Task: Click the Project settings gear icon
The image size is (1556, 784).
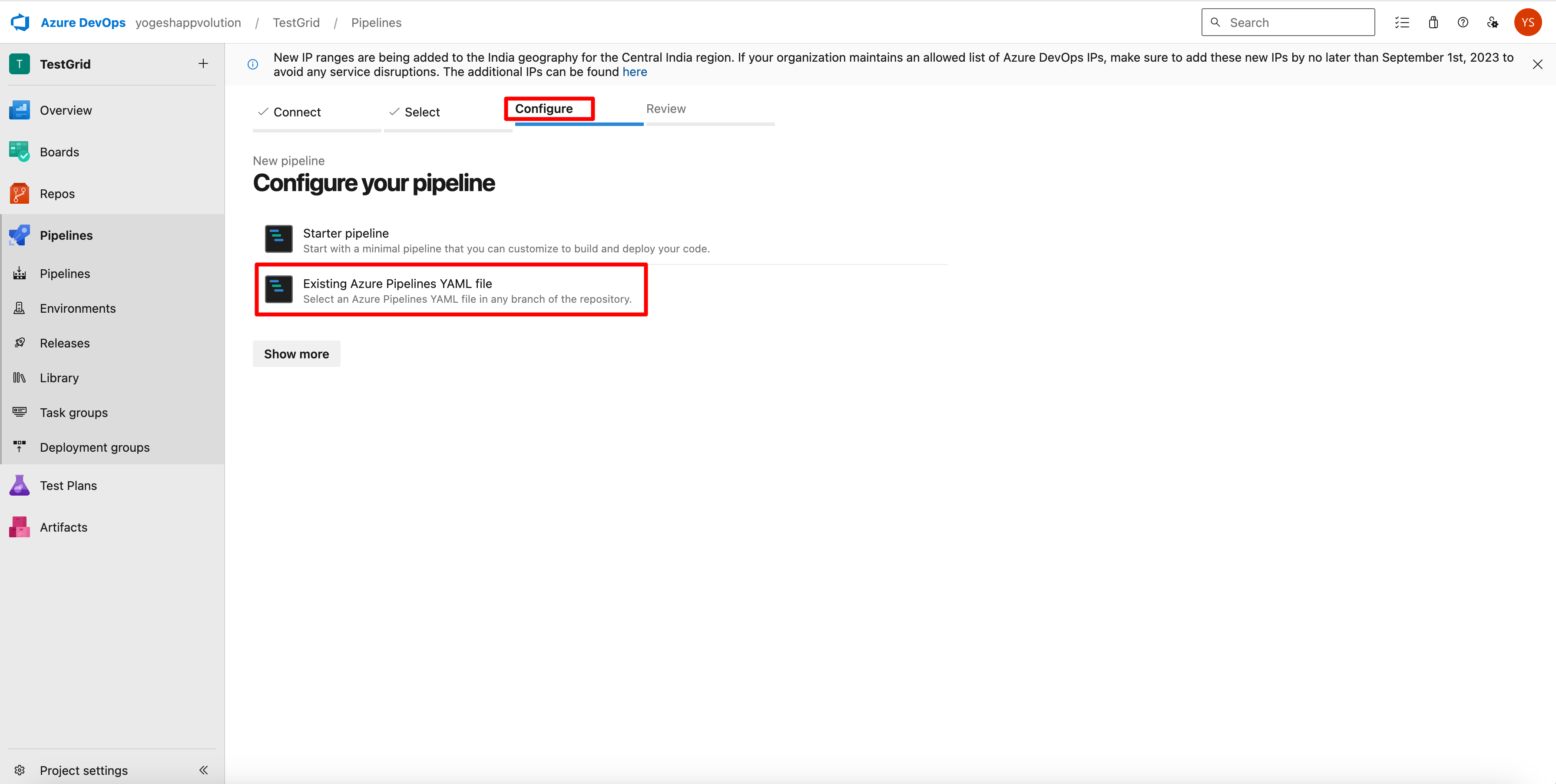Action: (x=19, y=770)
